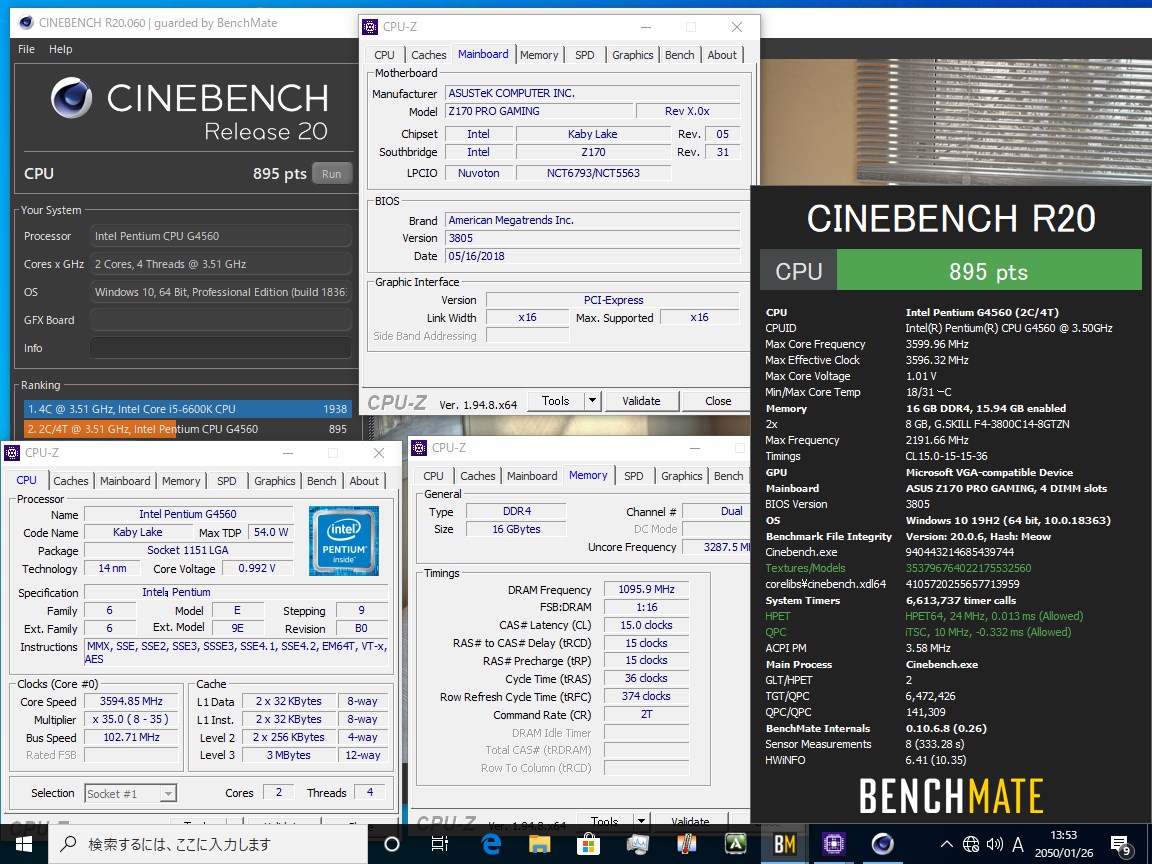
Task: Open Task View from the taskbar
Action: (439, 844)
